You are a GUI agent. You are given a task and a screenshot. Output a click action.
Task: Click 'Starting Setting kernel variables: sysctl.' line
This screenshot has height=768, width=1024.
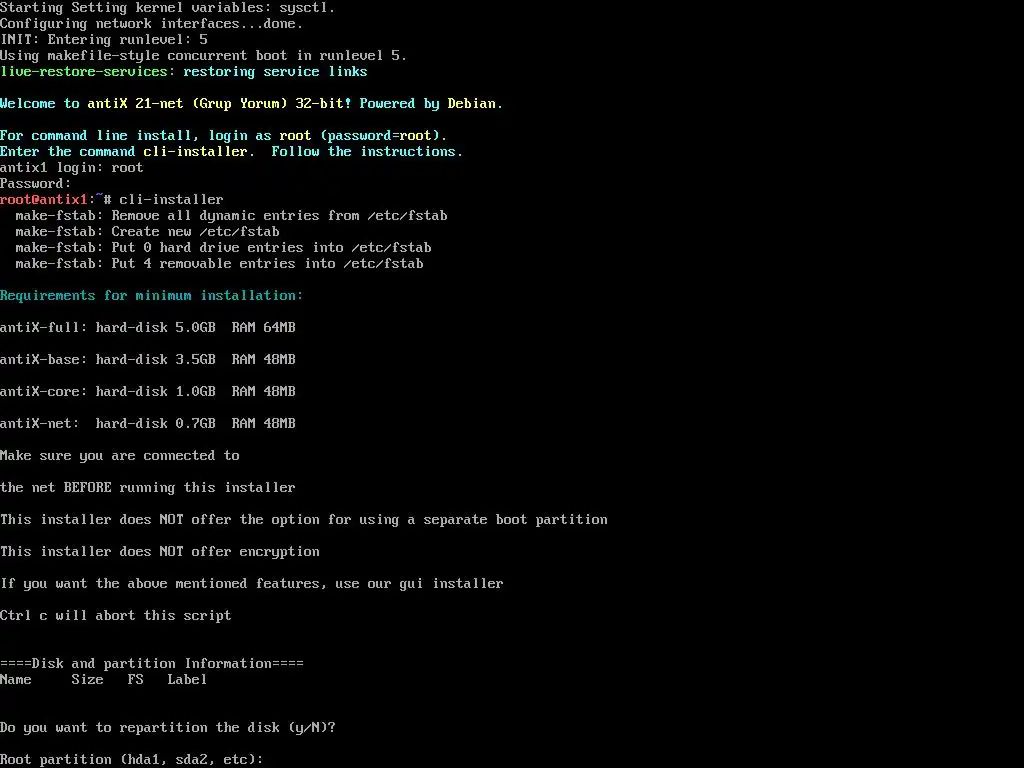click(168, 8)
